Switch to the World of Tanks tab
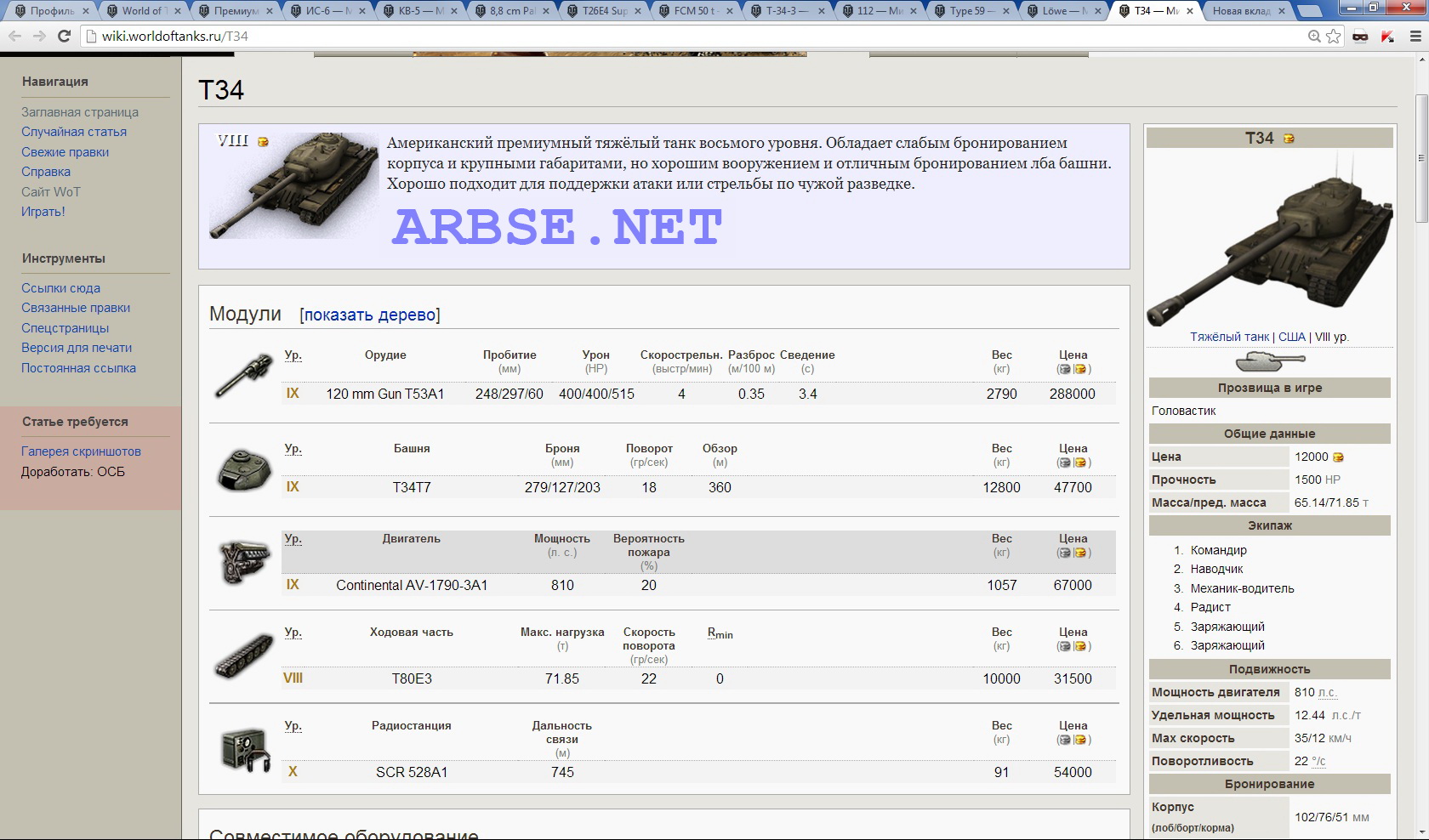1429x840 pixels. 142,11
